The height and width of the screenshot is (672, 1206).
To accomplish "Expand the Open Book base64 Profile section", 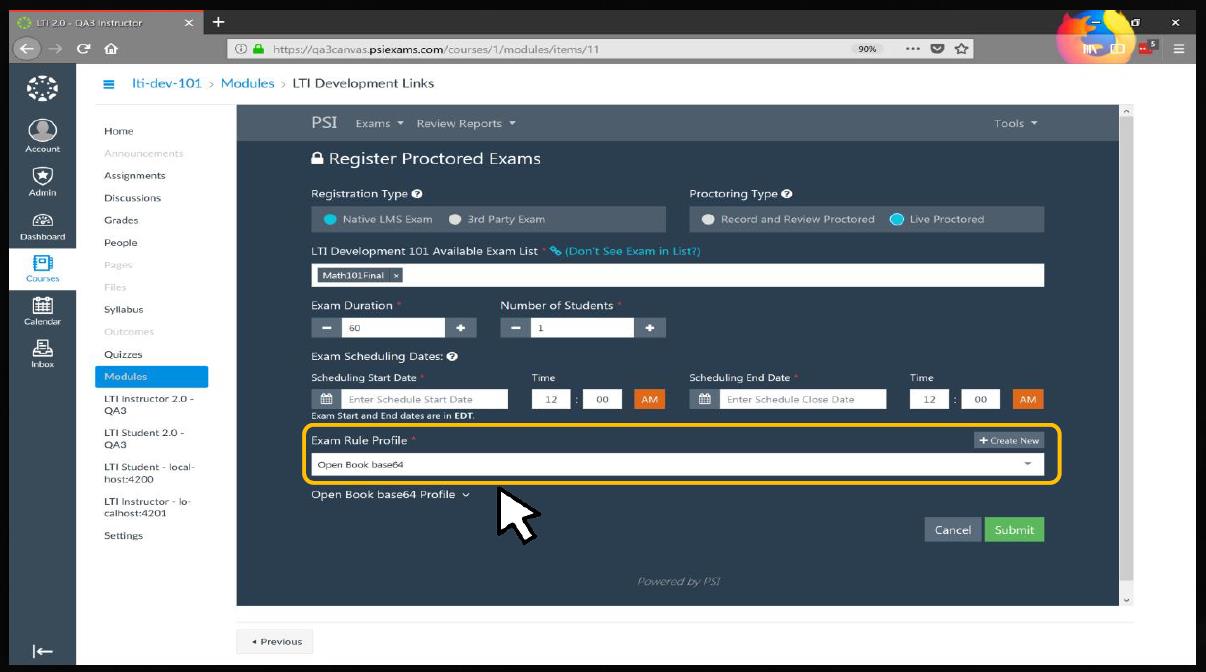I will tap(390, 495).
